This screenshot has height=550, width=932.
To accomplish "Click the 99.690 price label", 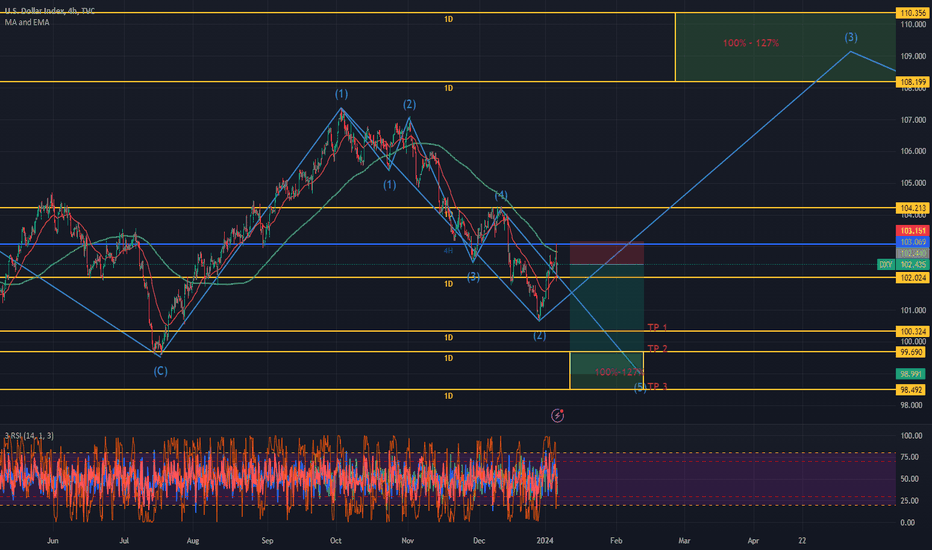I will pyautogui.click(x=911, y=352).
